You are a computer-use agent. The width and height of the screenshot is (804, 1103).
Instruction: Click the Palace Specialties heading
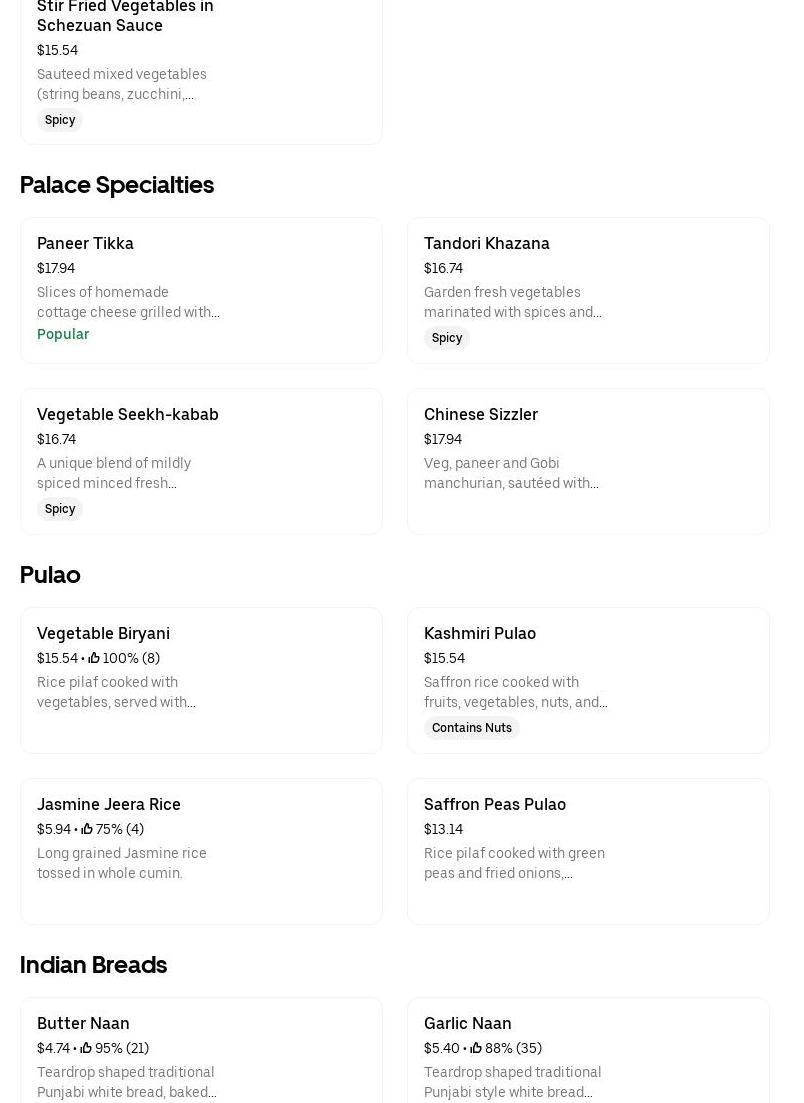(x=117, y=185)
